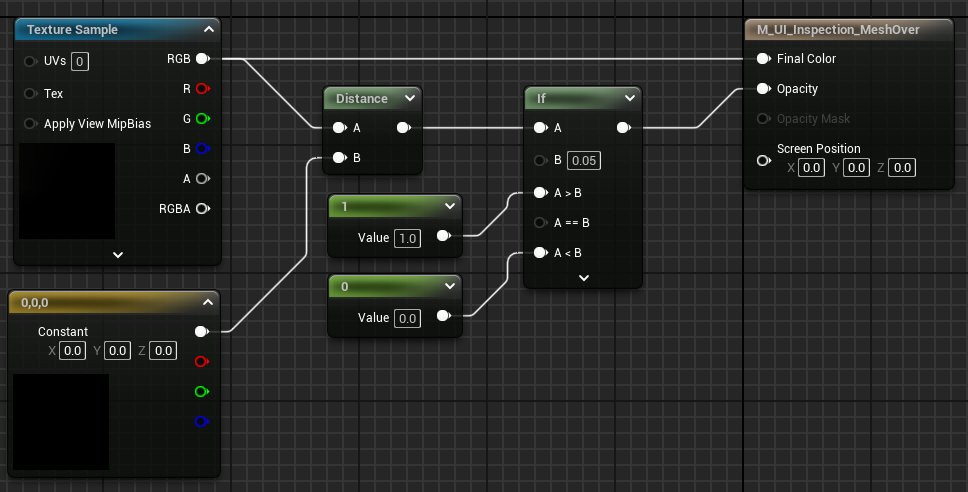Screen dimensions: 968x492
Task: Select the M_UI_Inspection_MeshOver node title
Action: pyautogui.click(x=838, y=30)
